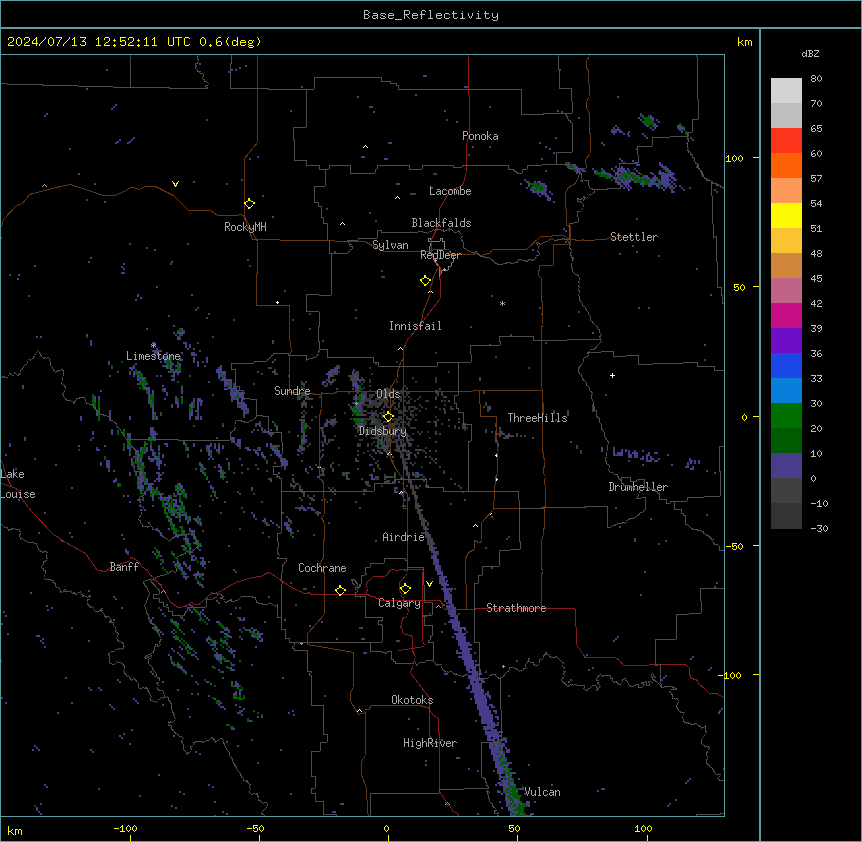The height and width of the screenshot is (842, 862).
Task: Select the bright yellow swatch in dBZ legend
Action: [786, 215]
